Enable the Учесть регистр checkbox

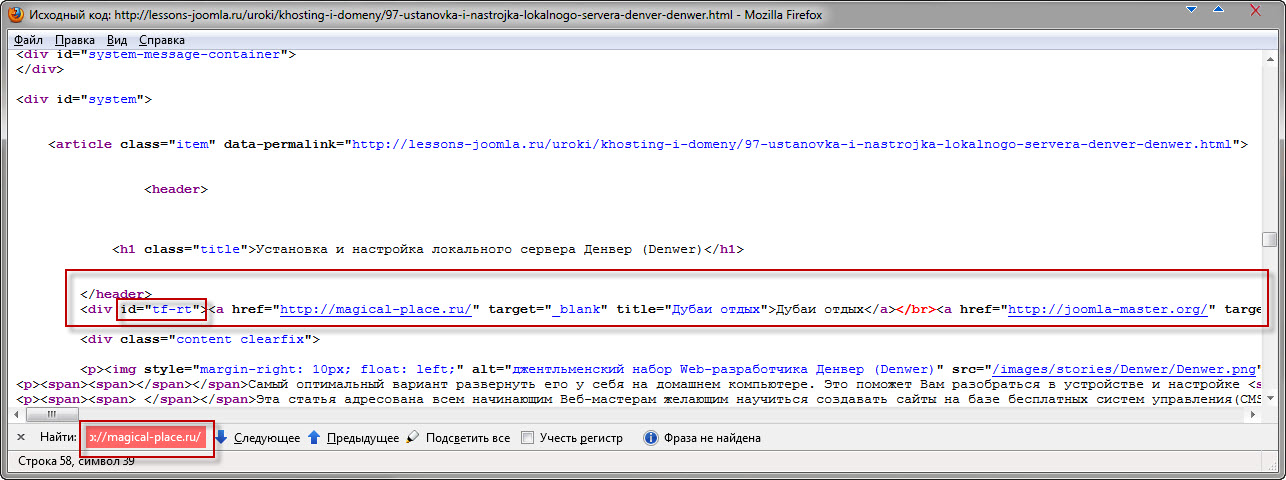coord(528,438)
